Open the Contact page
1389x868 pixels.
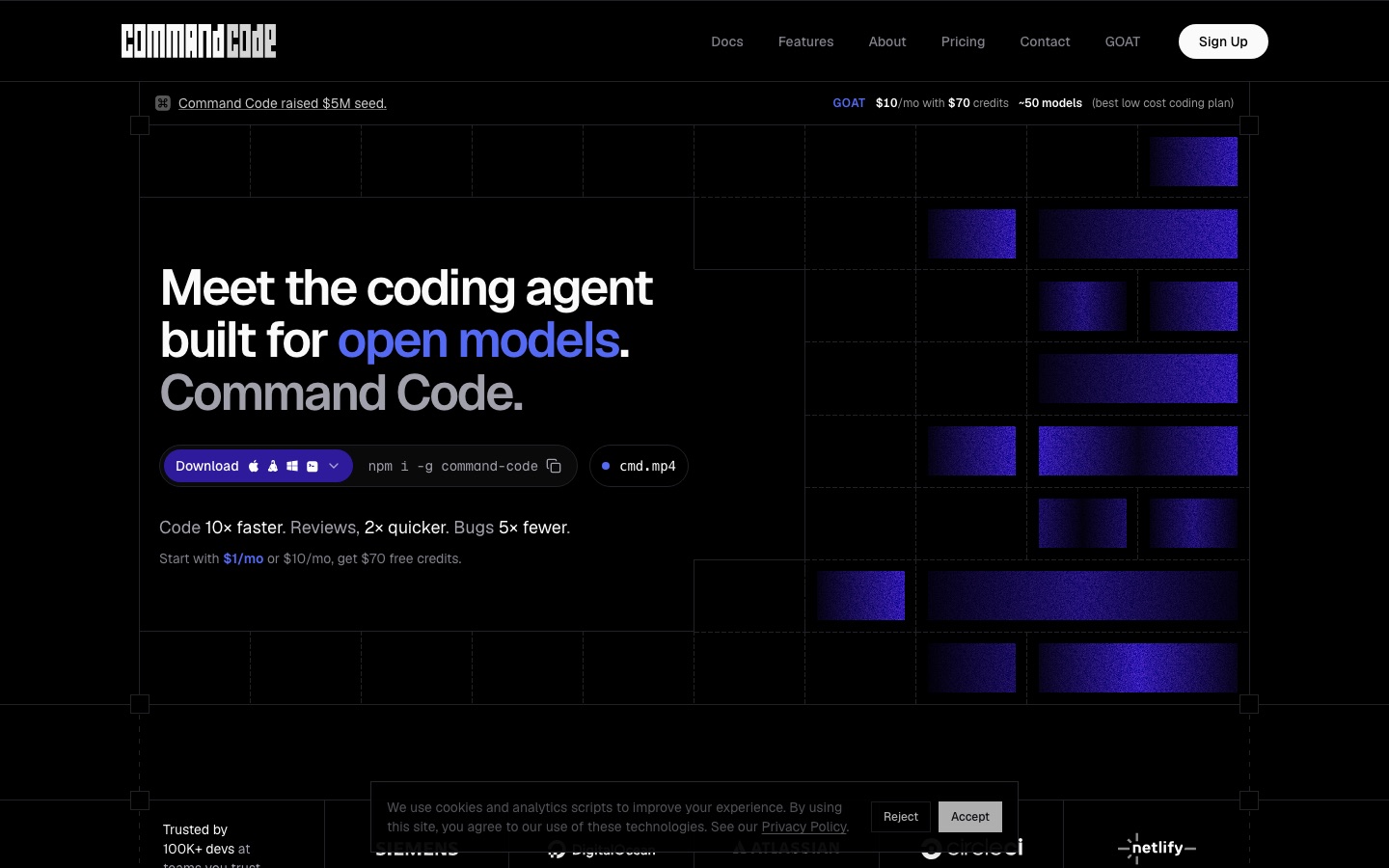click(1046, 41)
